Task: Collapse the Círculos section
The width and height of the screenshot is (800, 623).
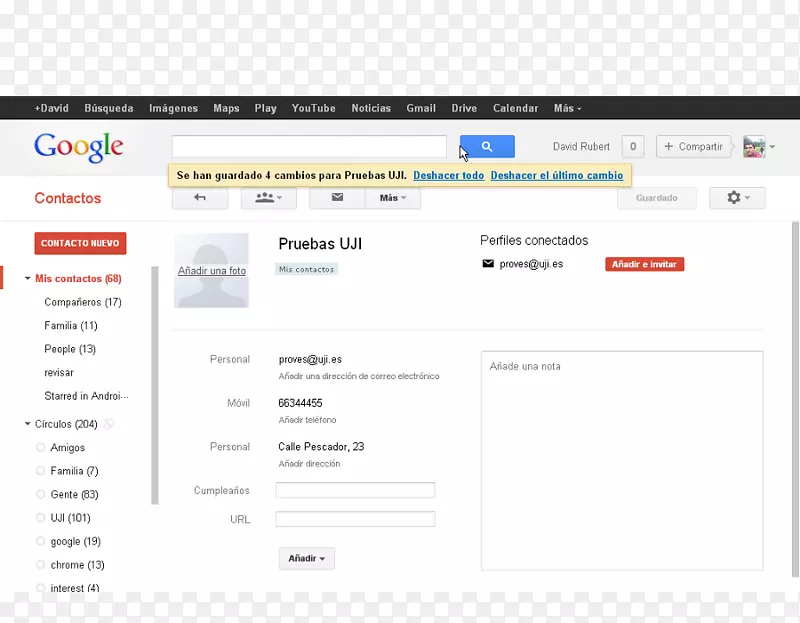Action: point(28,423)
